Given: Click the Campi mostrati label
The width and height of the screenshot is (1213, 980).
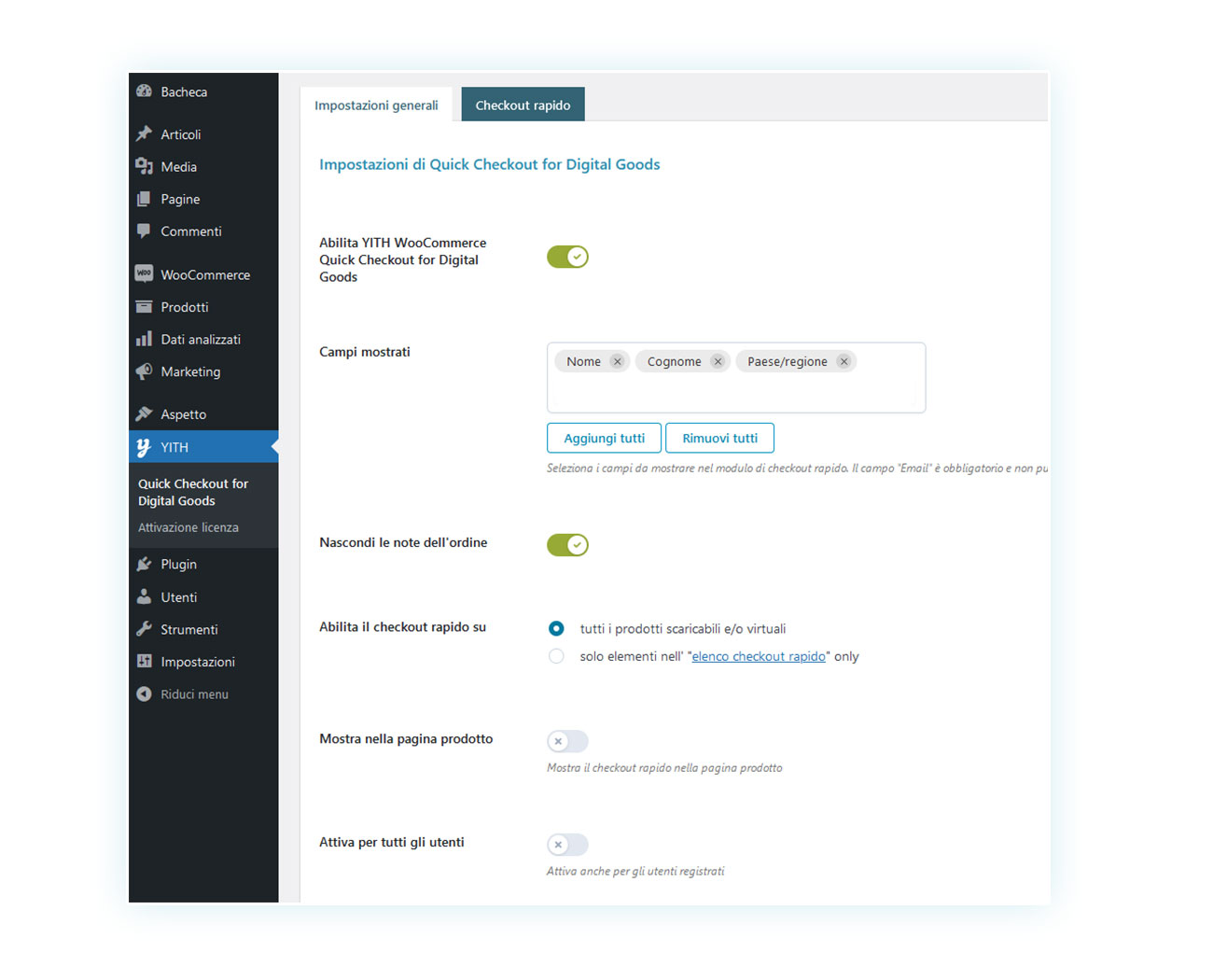Looking at the screenshot, I should coord(365,352).
